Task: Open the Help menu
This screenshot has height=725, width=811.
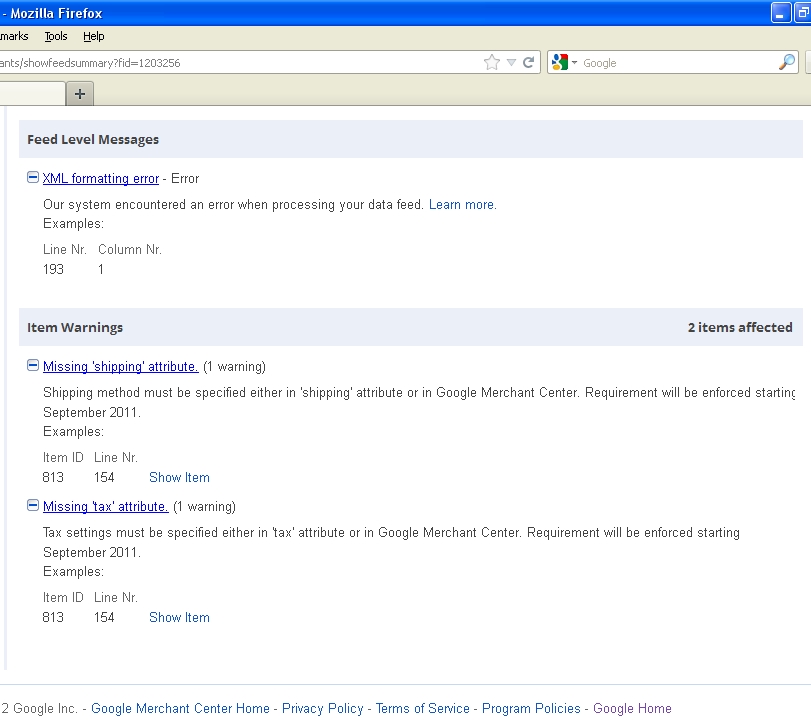Action: tap(94, 36)
